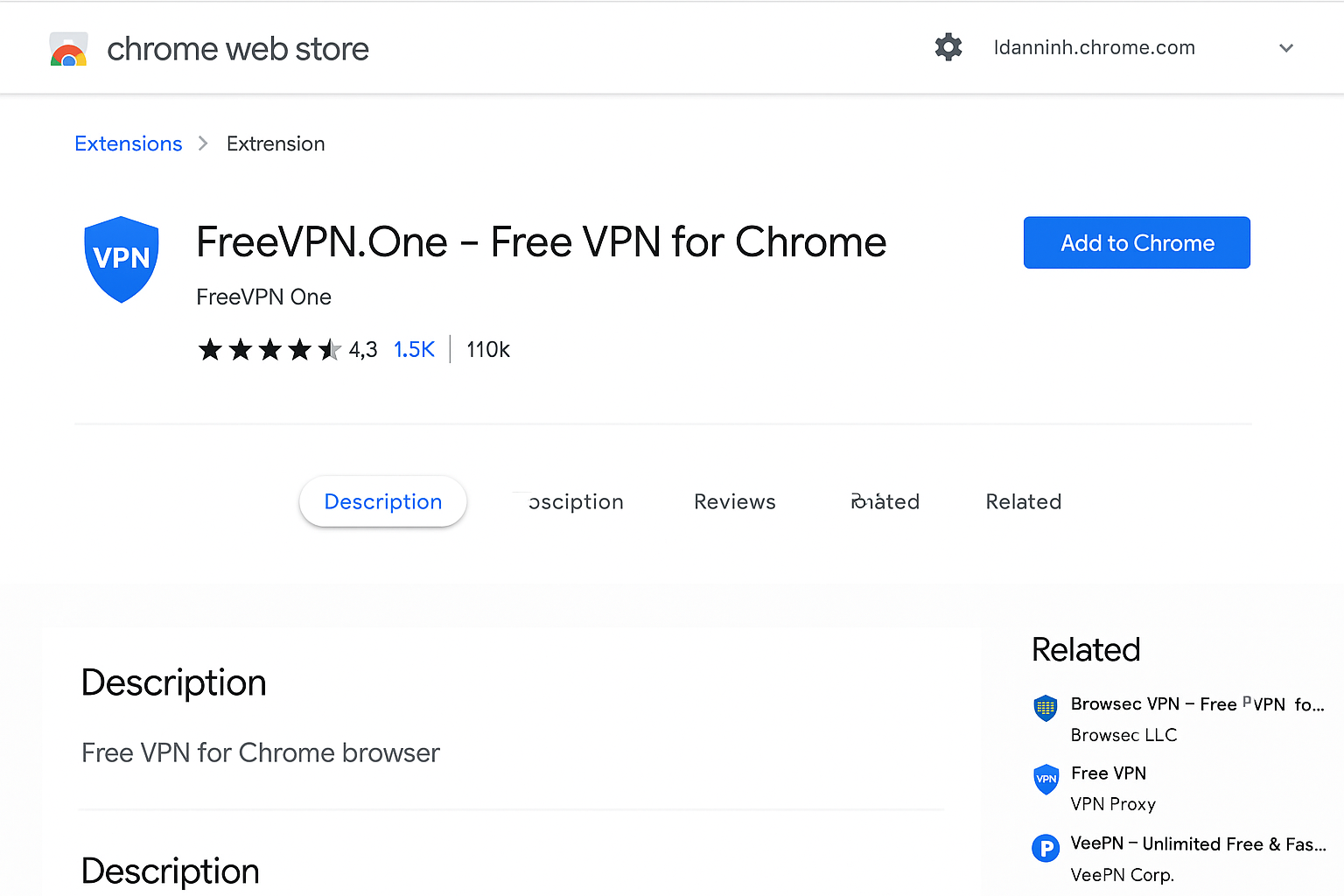Open the Browsec VPN extension icon
This screenshot has height=896, width=1344.
1046,708
